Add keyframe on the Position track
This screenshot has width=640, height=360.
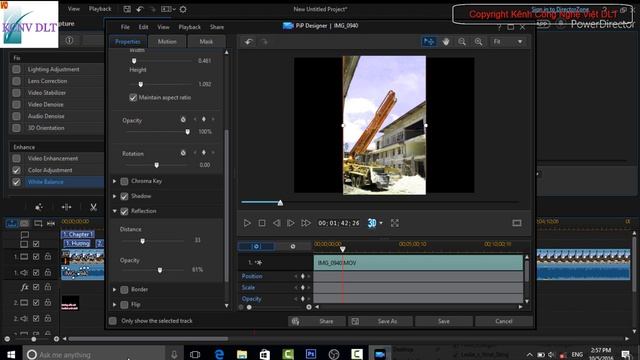(x=302, y=276)
